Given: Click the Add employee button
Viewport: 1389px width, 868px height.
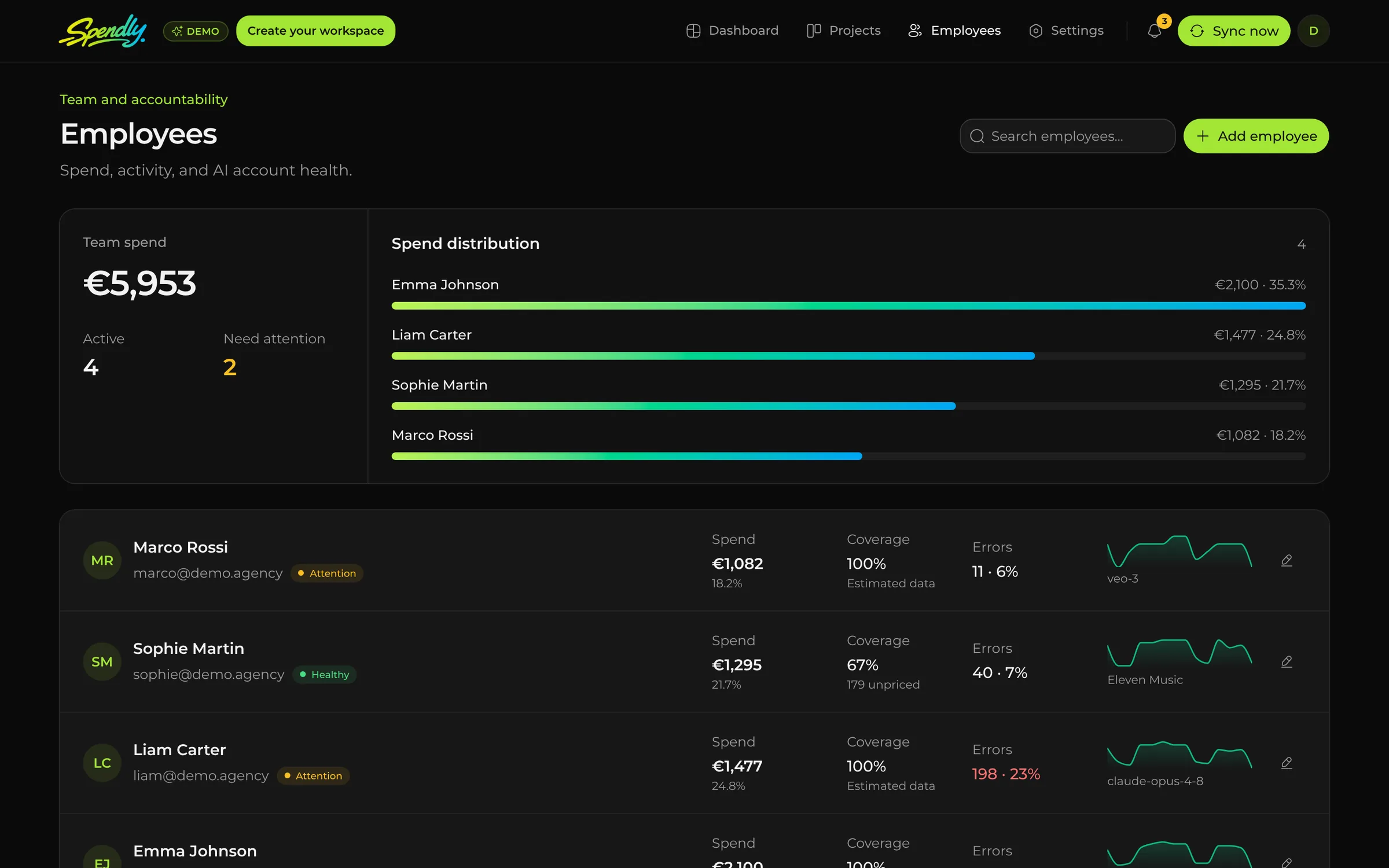Looking at the screenshot, I should [1256, 136].
